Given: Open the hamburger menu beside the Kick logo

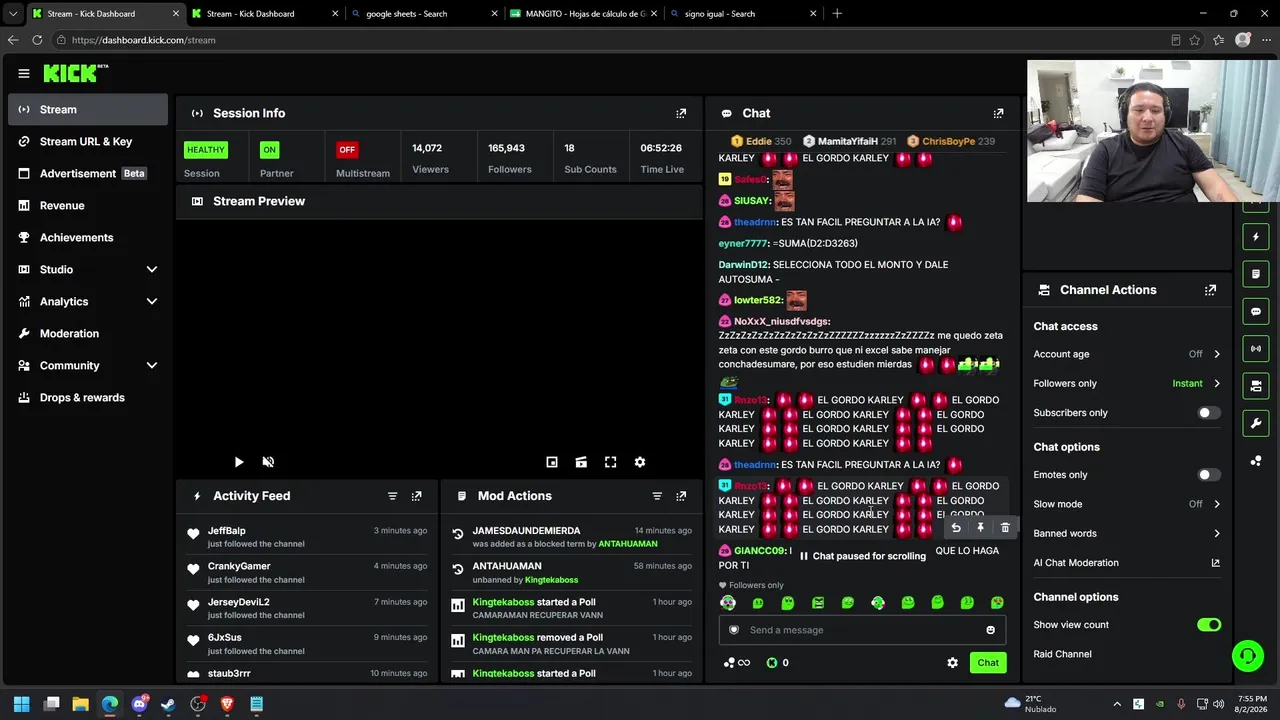Looking at the screenshot, I should tap(24, 73).
